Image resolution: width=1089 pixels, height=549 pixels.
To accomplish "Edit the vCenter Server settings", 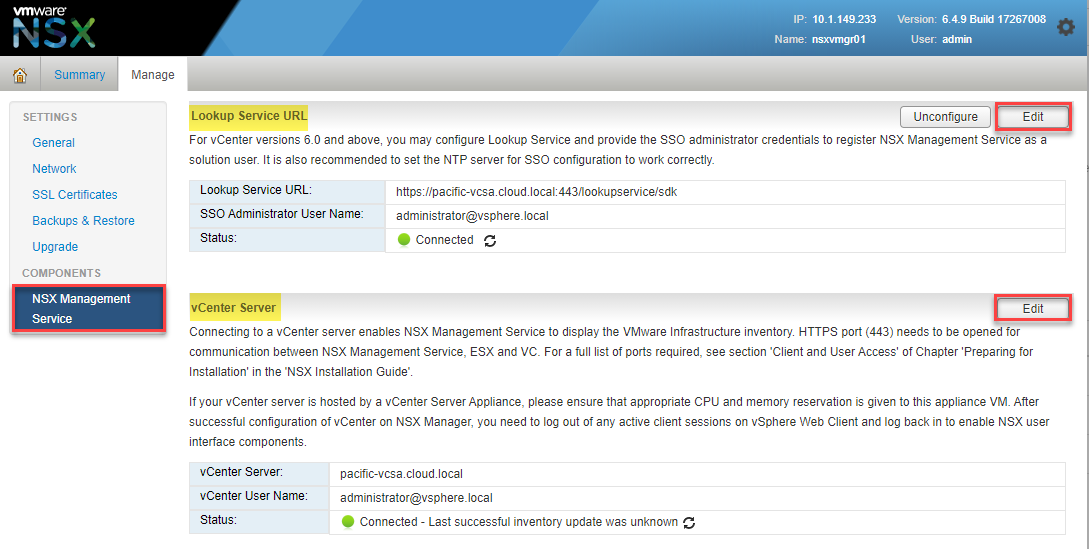I will 1033,309.
